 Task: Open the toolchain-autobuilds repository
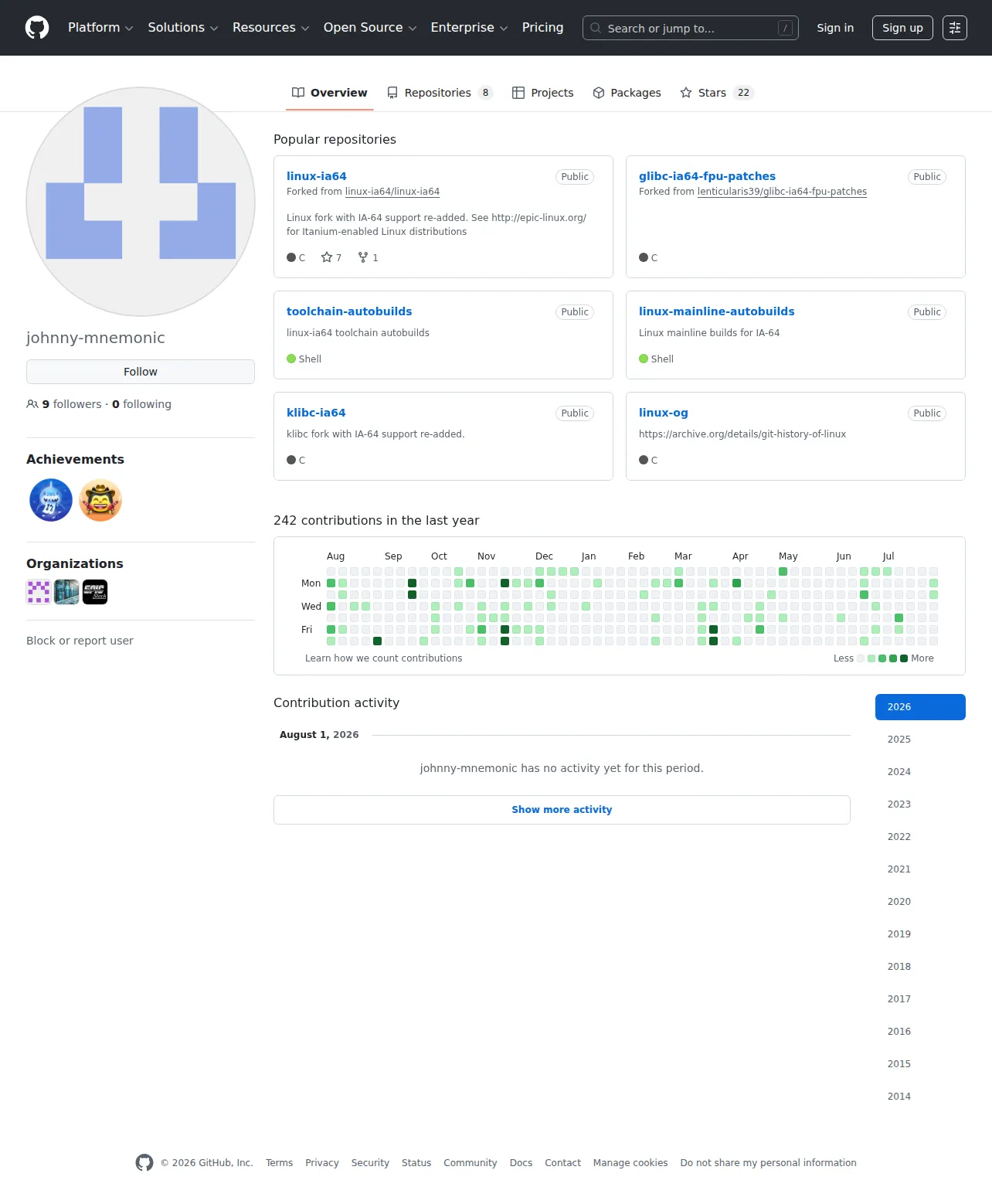[x=349, y=311]
